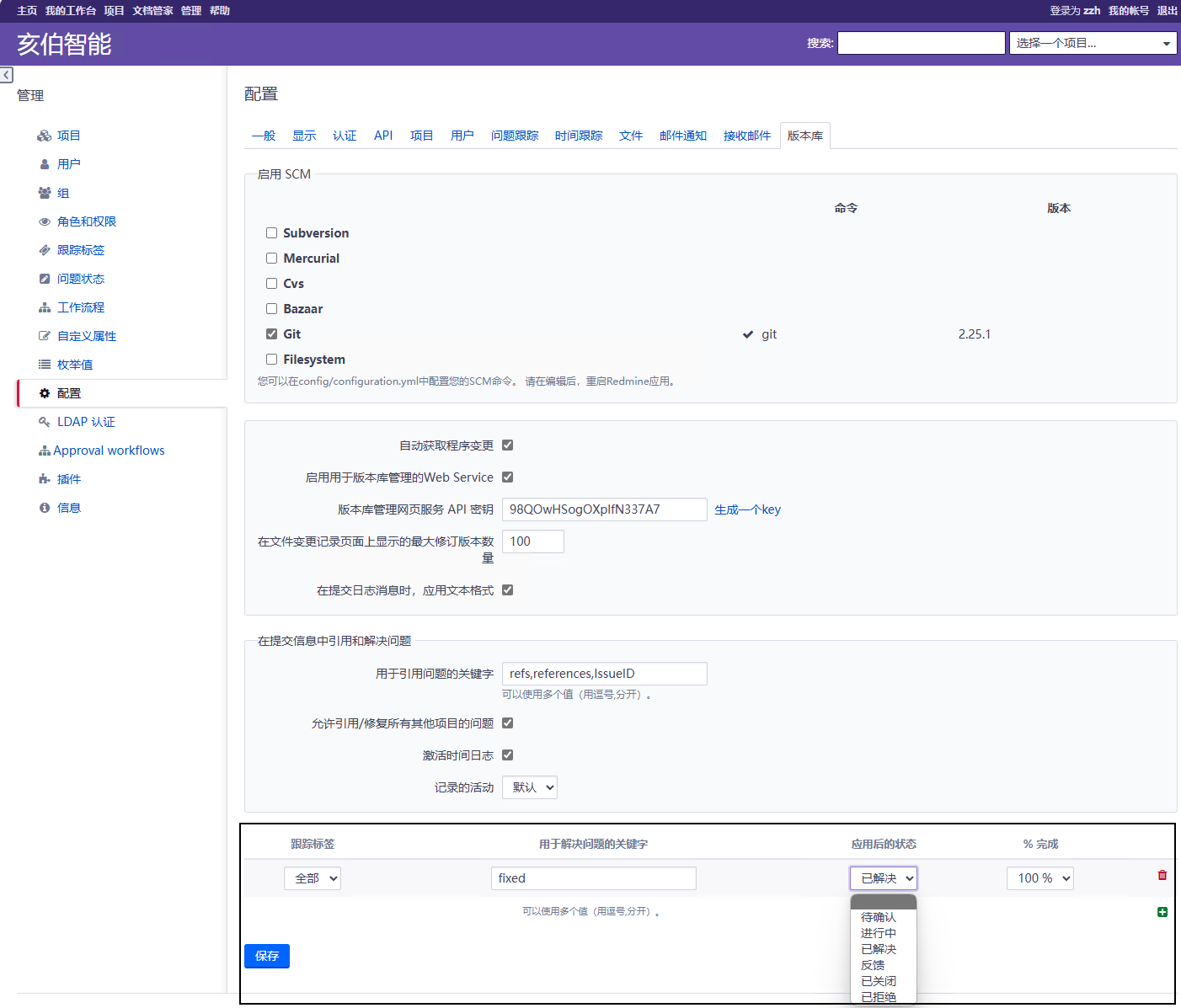Collapse the sidebar with the arrow icon
Image resolution: width=1181 pixels, height=1008 pixels.
(7, 75)
